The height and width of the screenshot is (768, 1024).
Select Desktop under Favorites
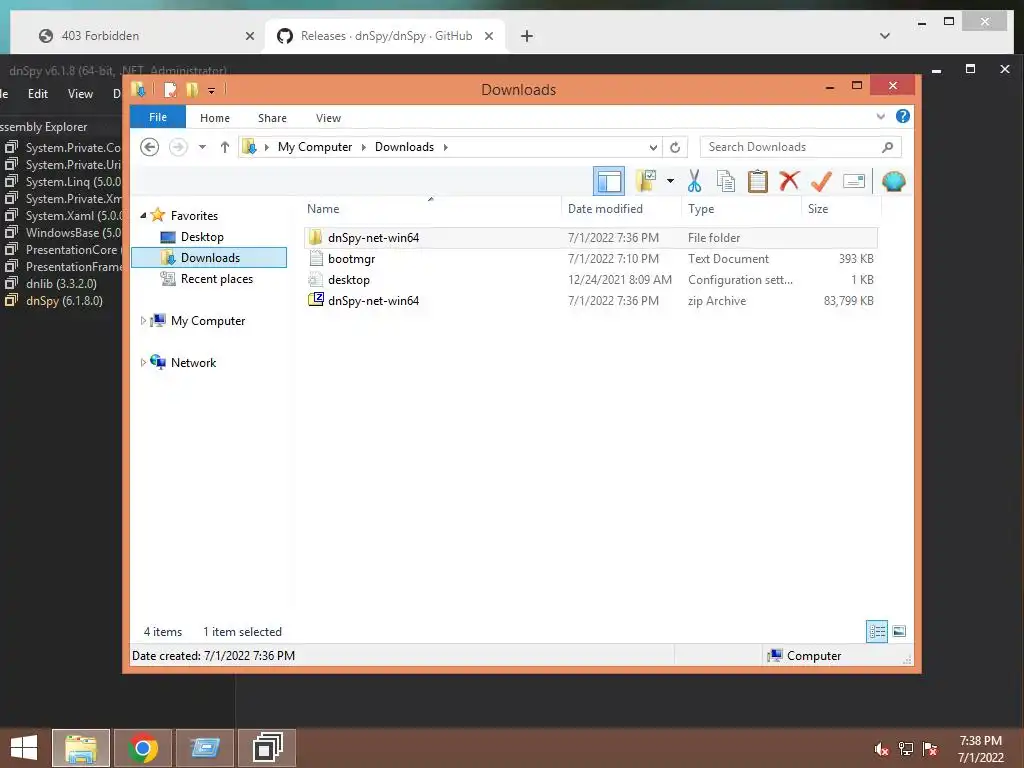[x=202, y=236]
